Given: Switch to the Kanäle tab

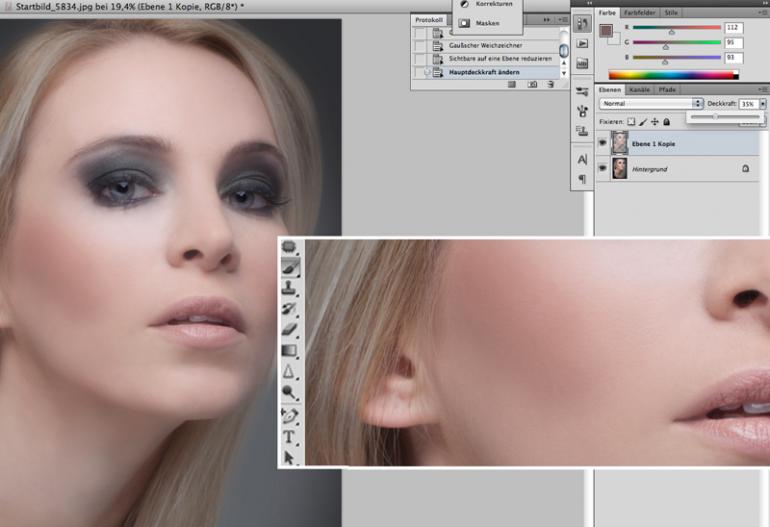Looking at the screenshot, I should coord(639,90).
